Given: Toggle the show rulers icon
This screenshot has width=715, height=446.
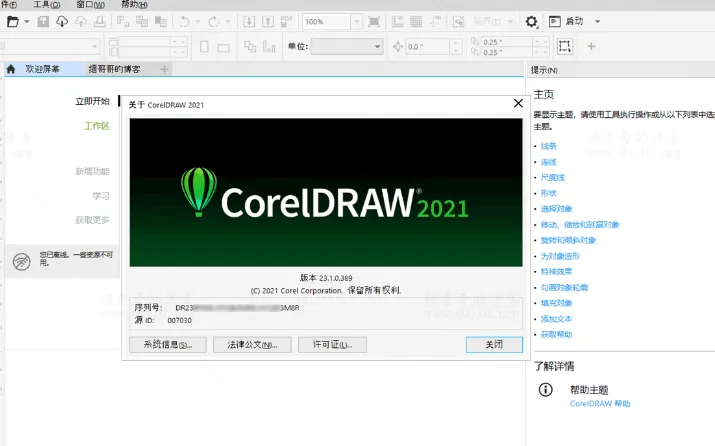Looking at the screenshot, I should pos(398,21).
